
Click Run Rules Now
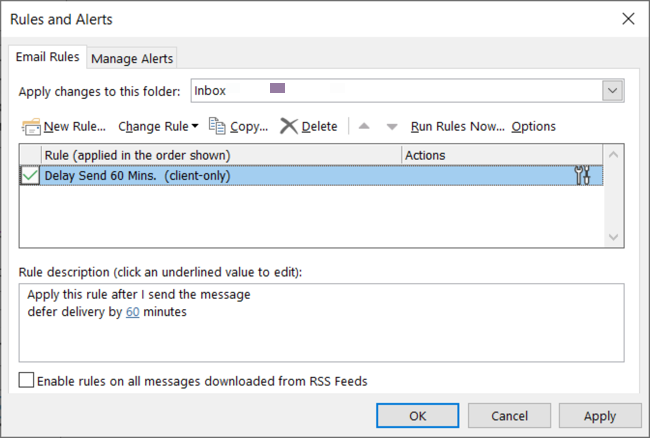click(457, 126)
